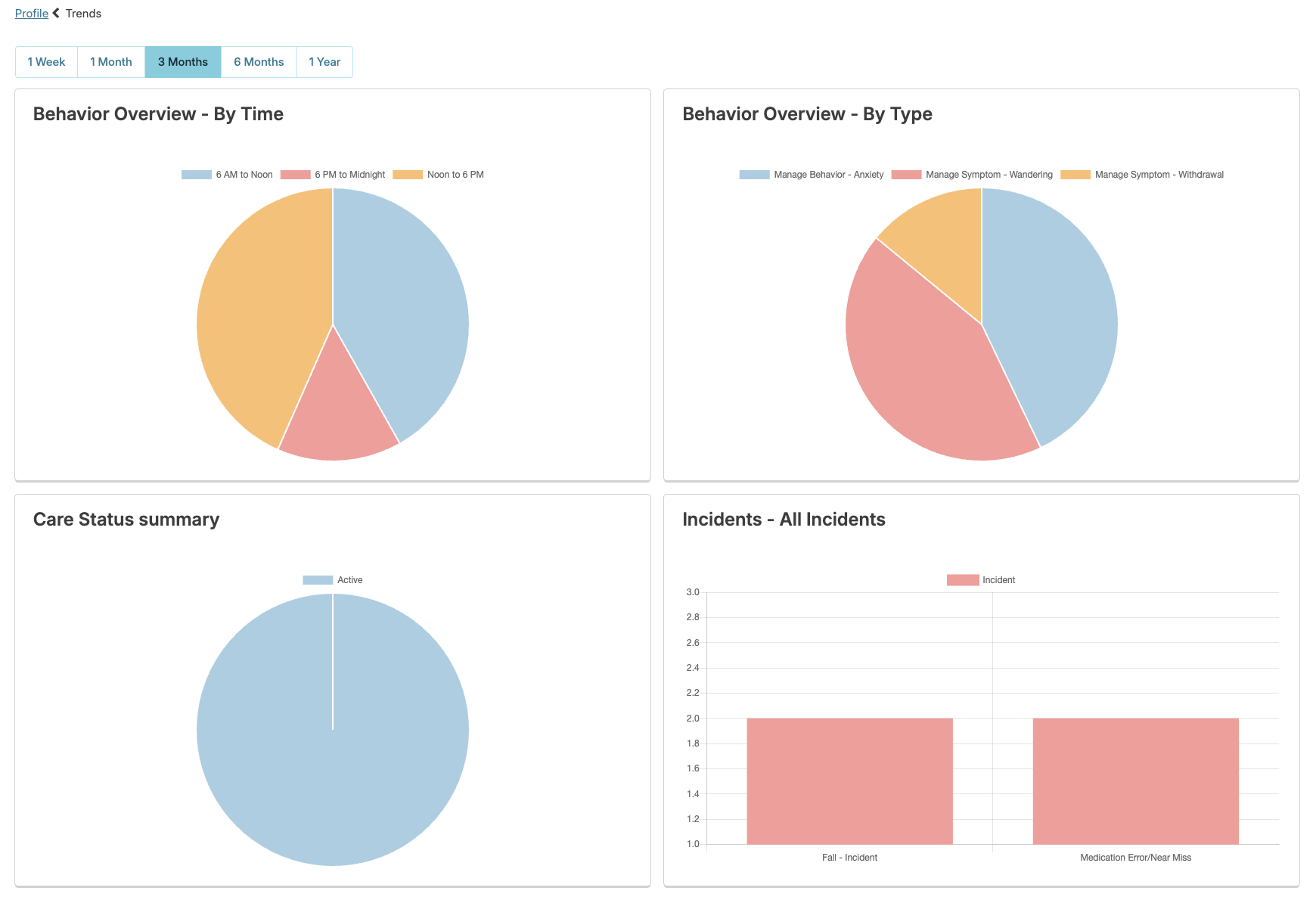Click the 3.0 y-axis value

tap(693, 592)
